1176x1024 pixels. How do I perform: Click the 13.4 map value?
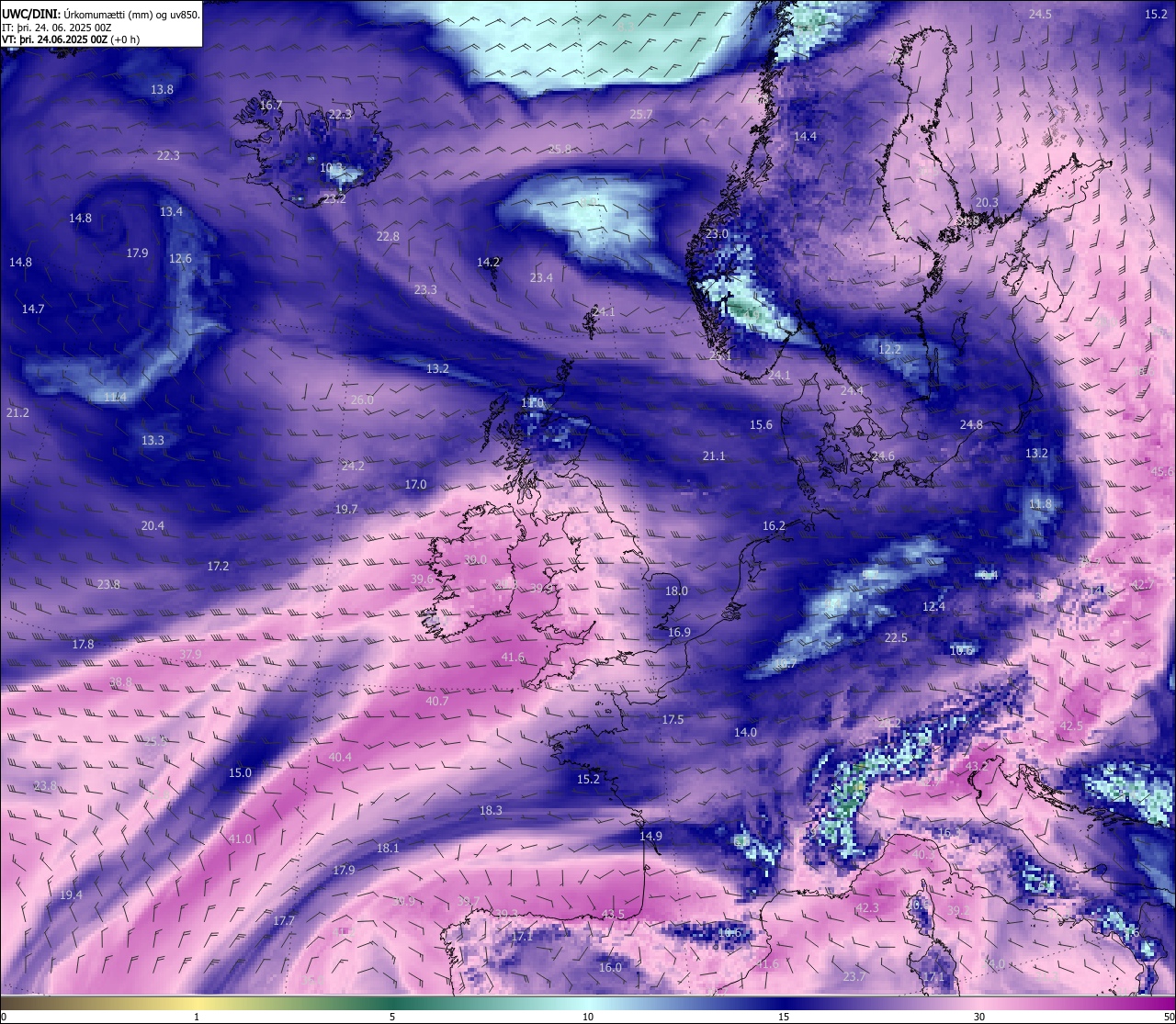[171, 211]
